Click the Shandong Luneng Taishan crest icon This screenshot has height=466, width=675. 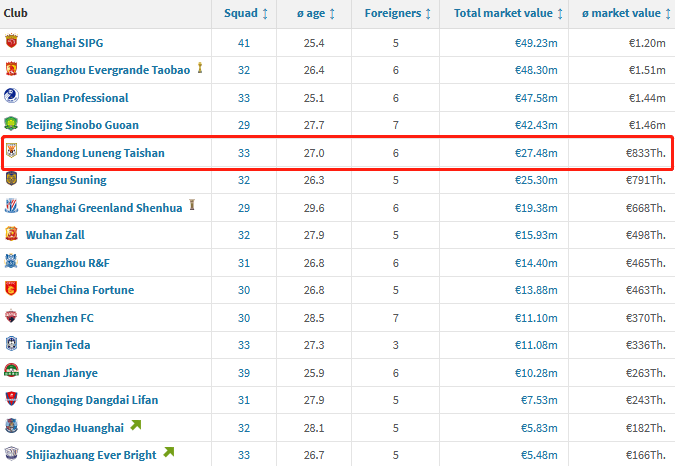click(11, 153)
